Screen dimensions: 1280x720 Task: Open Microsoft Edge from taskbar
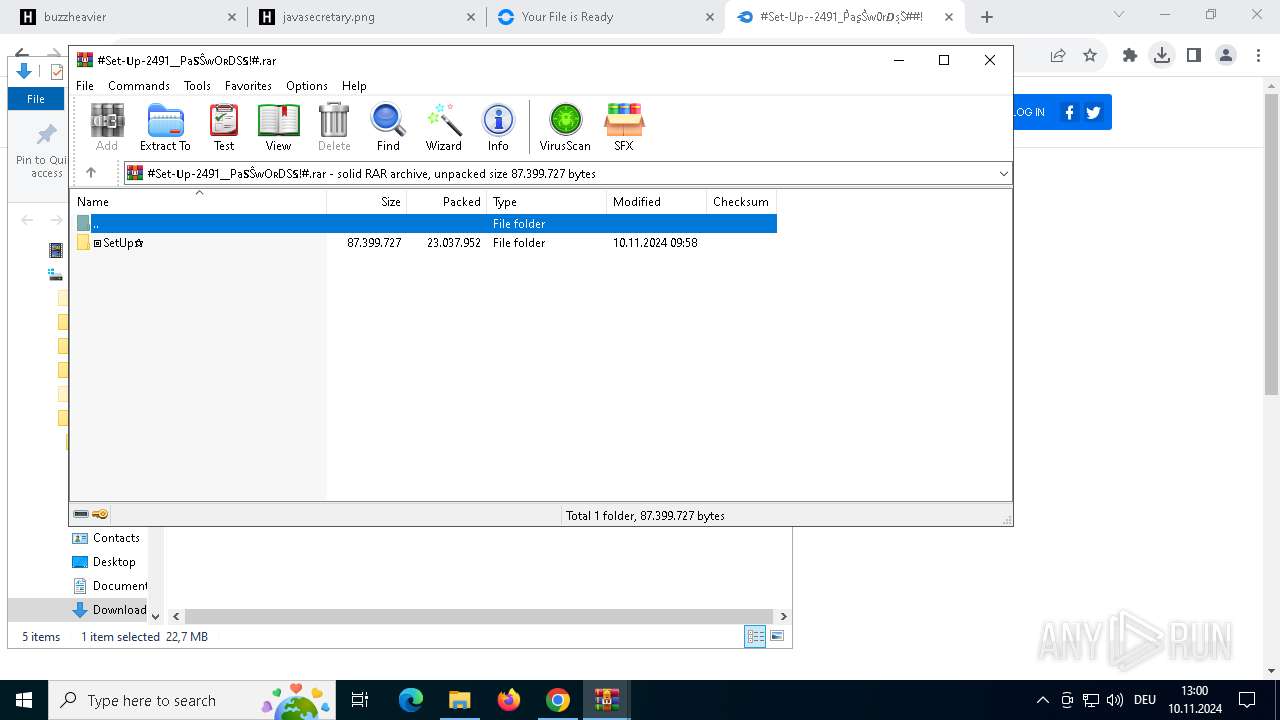411,700
